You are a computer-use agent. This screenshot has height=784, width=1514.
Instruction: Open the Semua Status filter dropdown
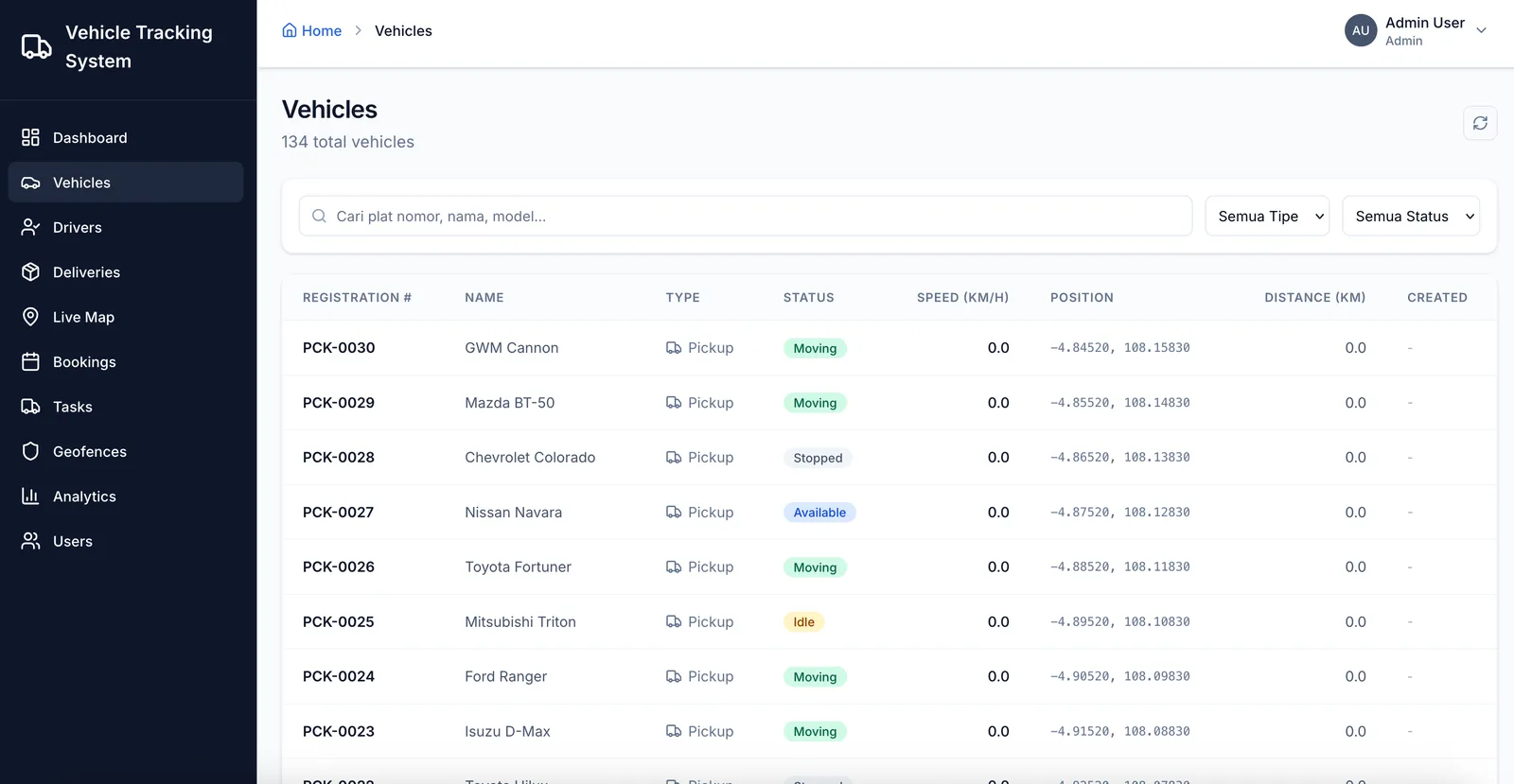[1411, 216]
